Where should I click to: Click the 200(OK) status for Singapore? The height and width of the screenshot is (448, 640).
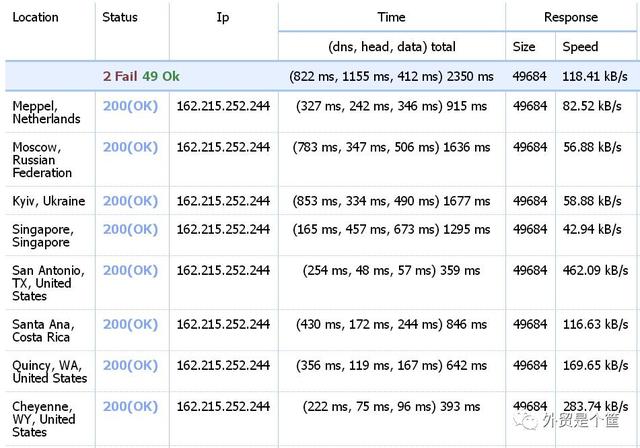tap(130, 229)
